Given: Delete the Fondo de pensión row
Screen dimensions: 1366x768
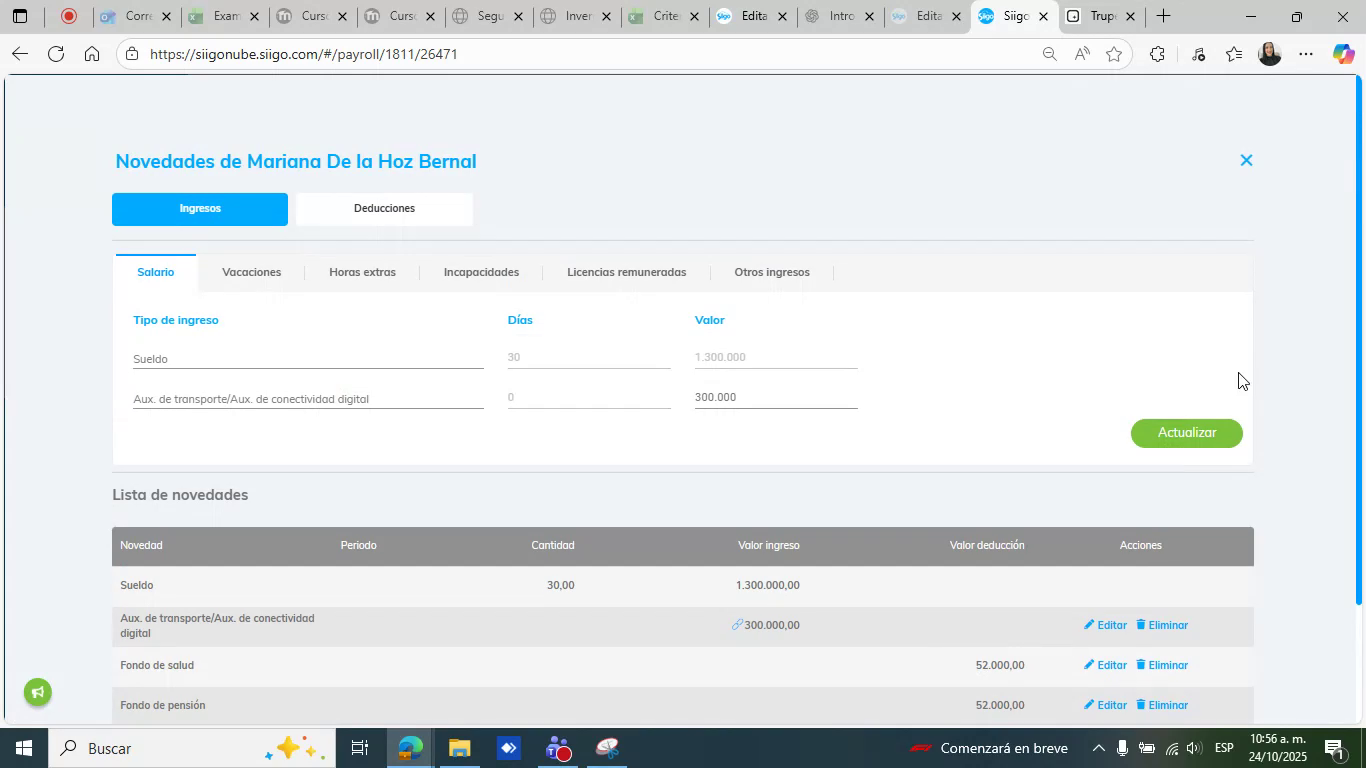Looking at the screenshot, I should [x=1162, y=705].
